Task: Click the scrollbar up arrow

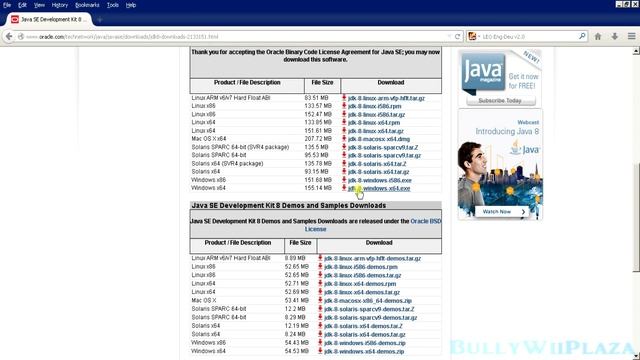Action: tap(636, 51)
